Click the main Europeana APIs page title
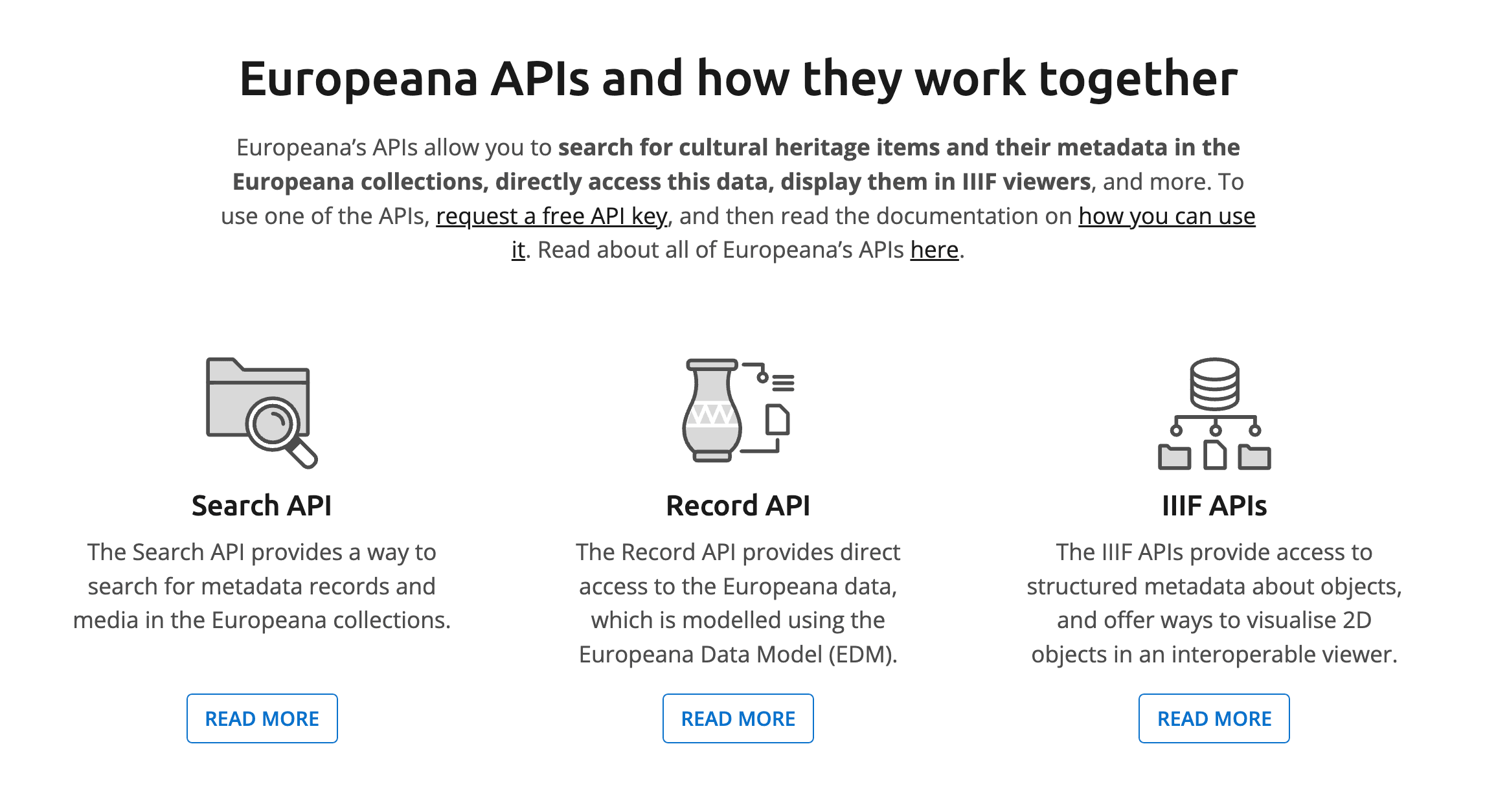This screenshot has height=812, width=1496. pyautogui.click(x=738, y=78)
